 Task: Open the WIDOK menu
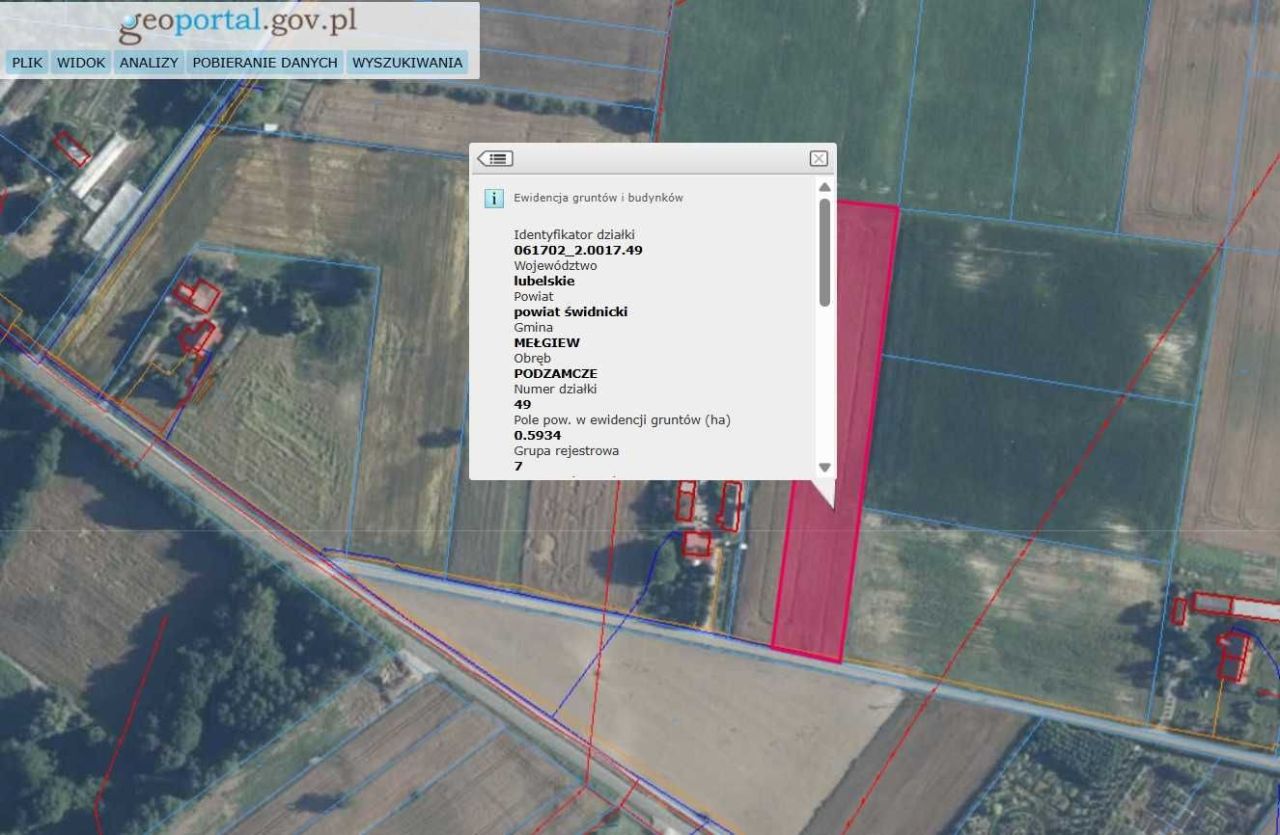[x=81, y=62]
